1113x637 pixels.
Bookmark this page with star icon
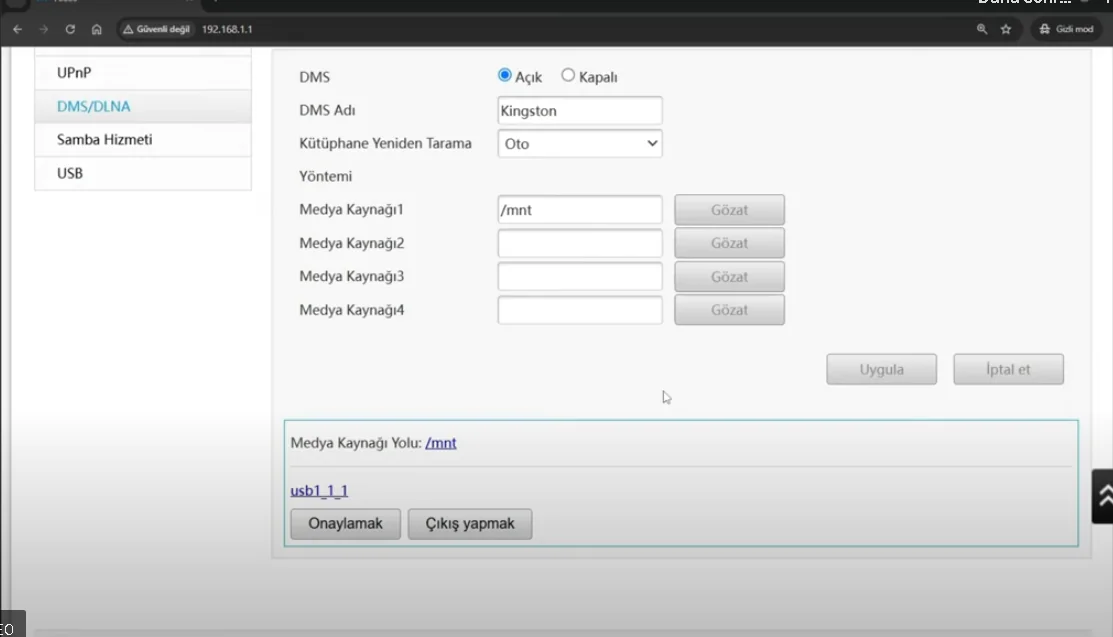click(x=1006, y=29)
